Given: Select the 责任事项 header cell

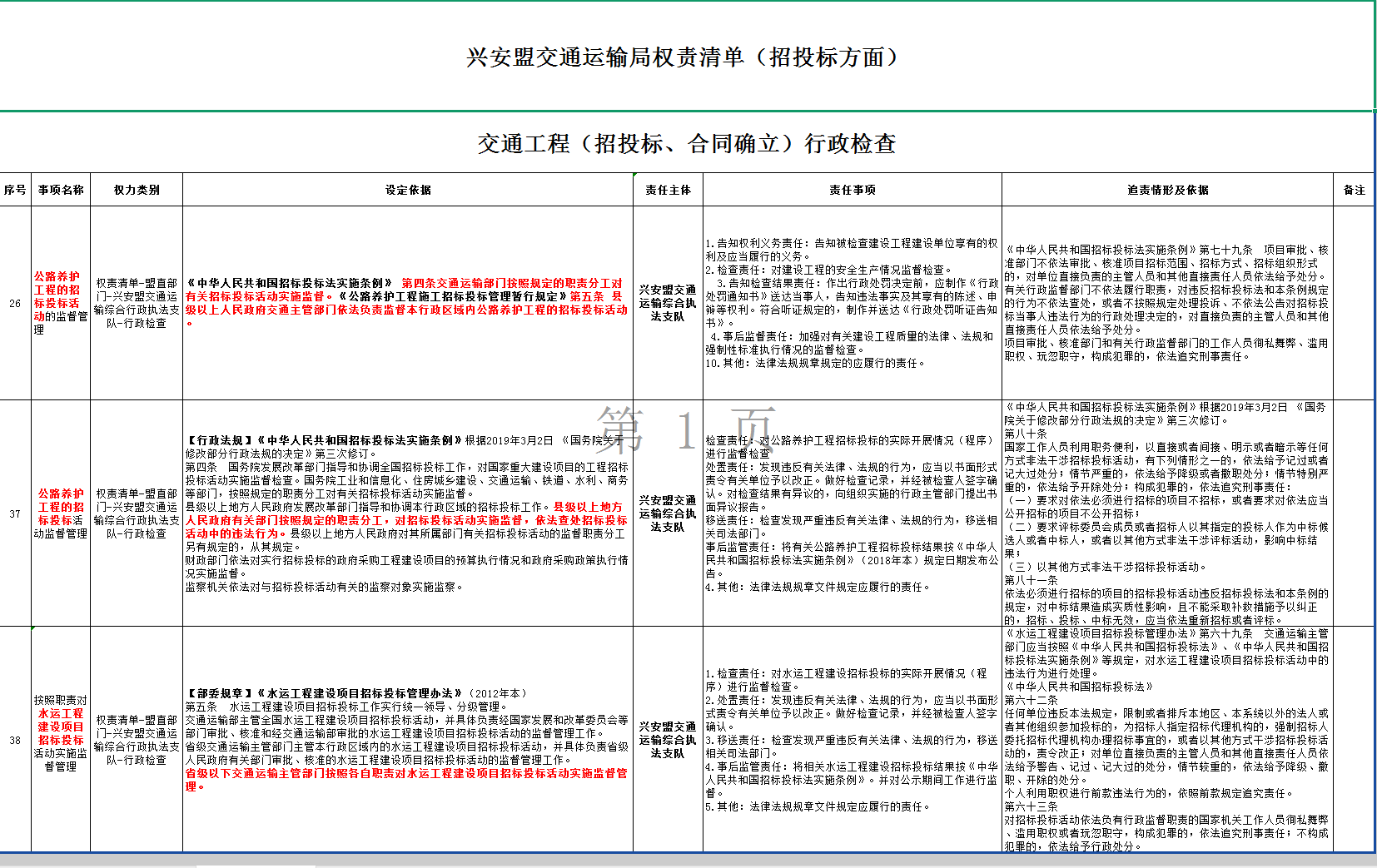Looking at the screenshot, I should (x=852, y=190).
